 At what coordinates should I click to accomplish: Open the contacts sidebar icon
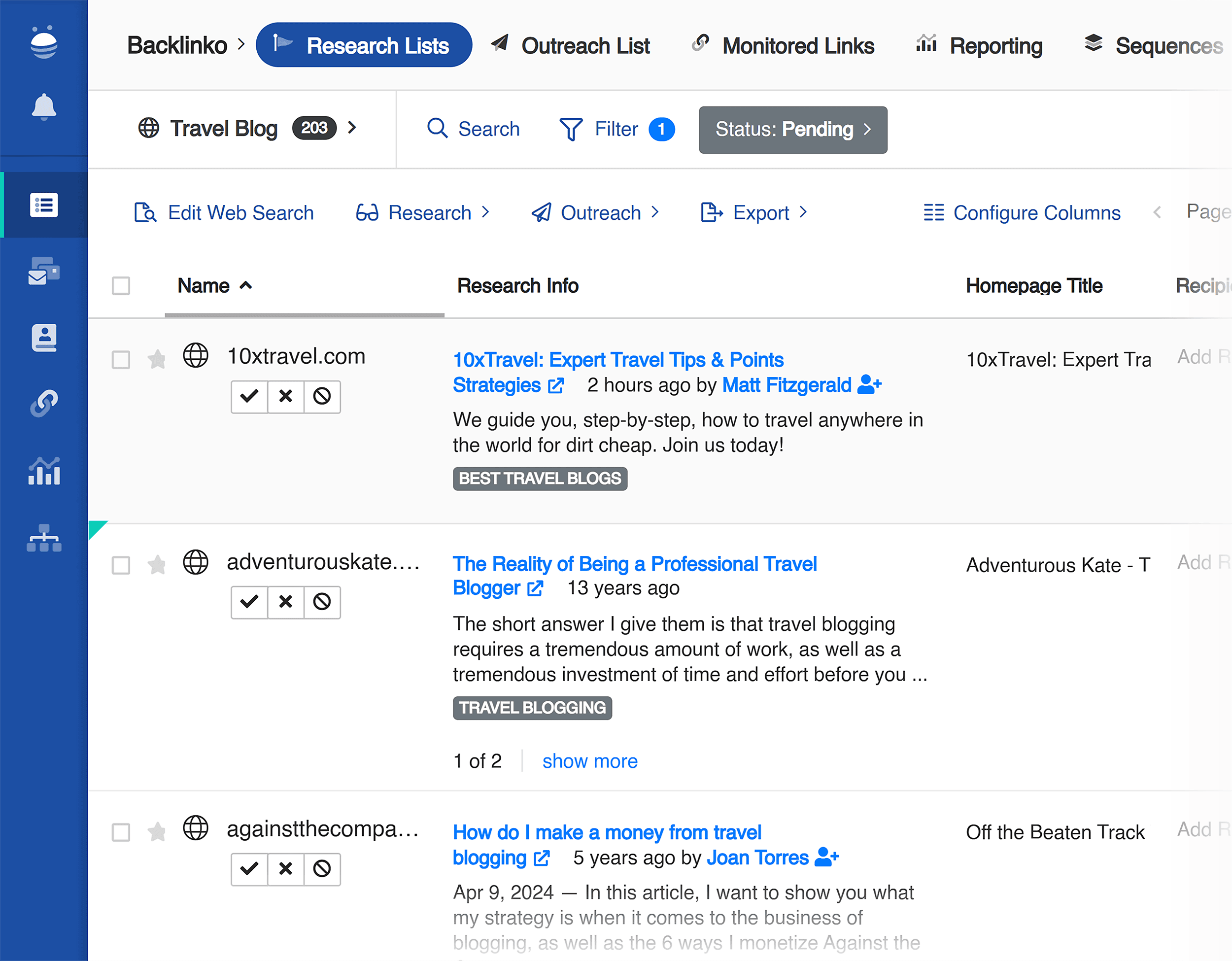(44, 337)
